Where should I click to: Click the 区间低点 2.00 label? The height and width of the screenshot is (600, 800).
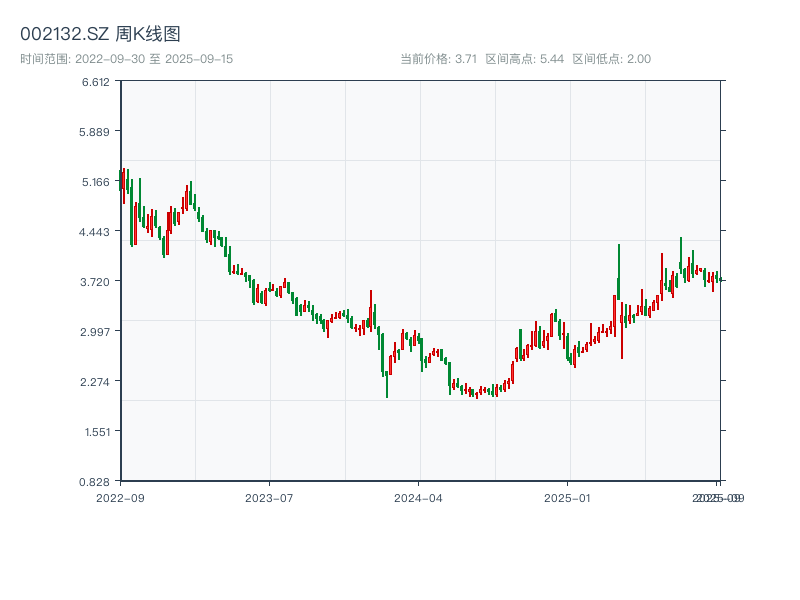point(611,59)
